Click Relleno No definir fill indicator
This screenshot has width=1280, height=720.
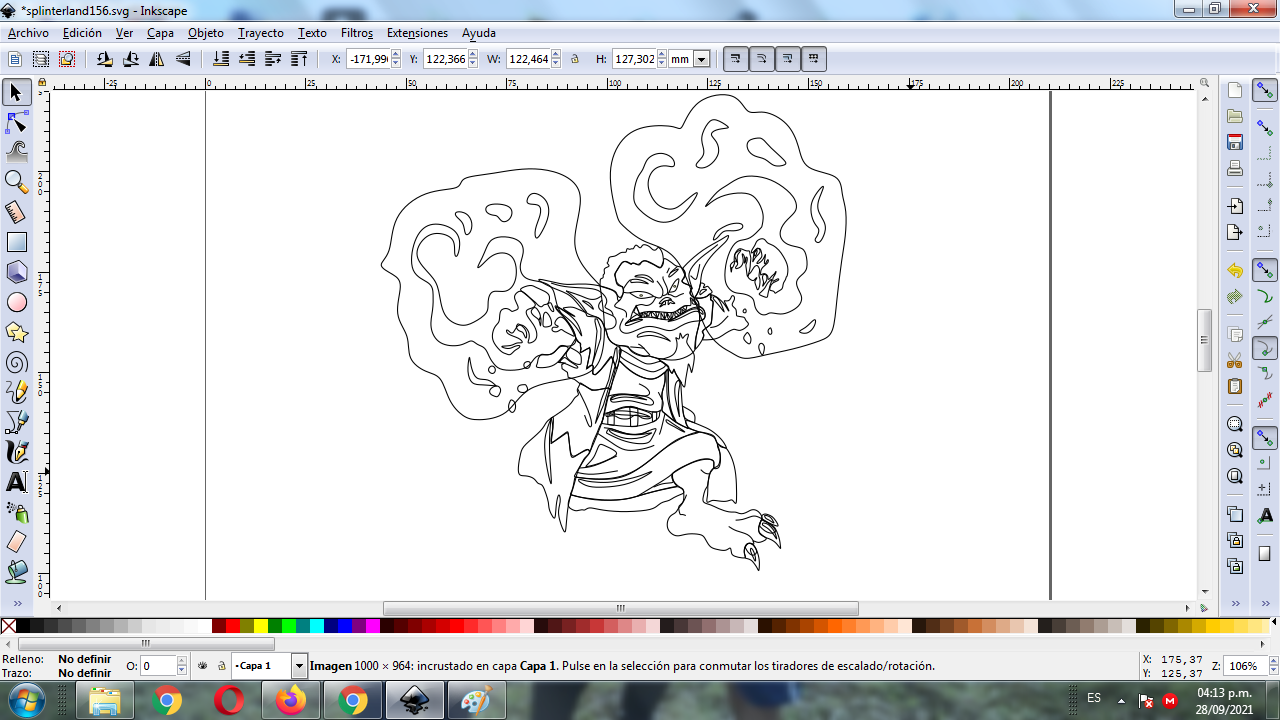point(84,659)
